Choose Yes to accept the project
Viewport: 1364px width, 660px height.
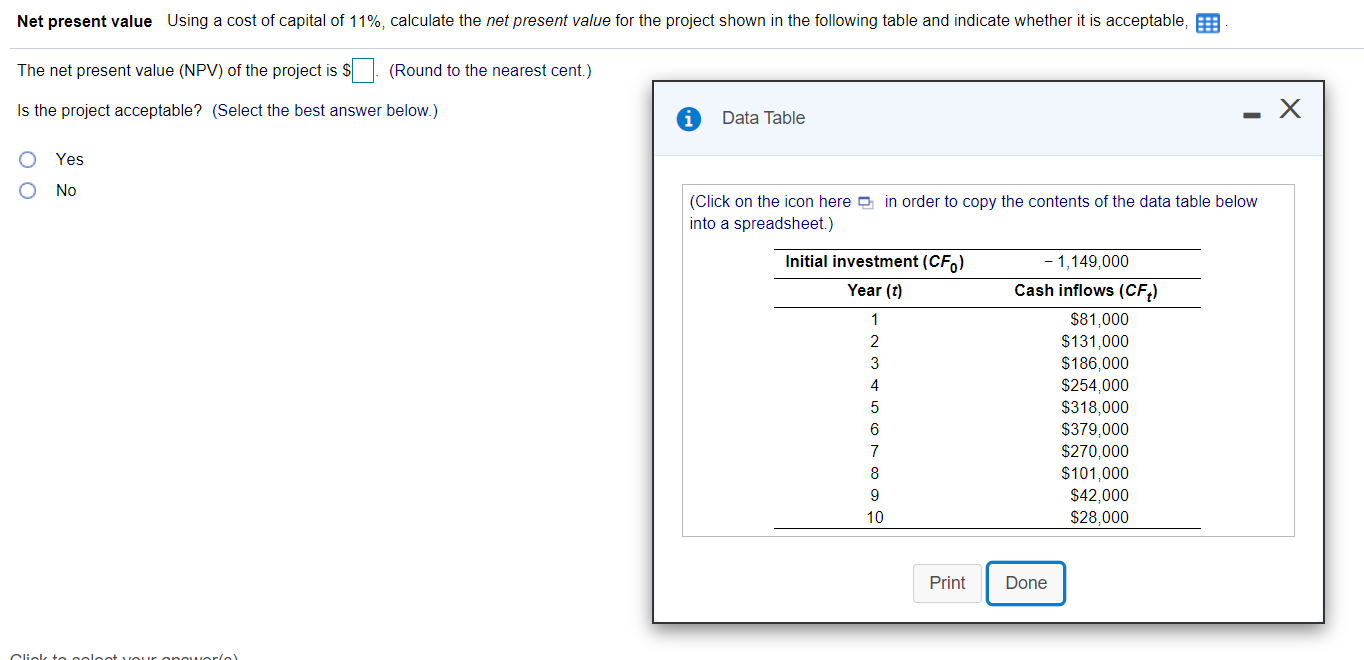pyautogui.click(x=27, y=159)
